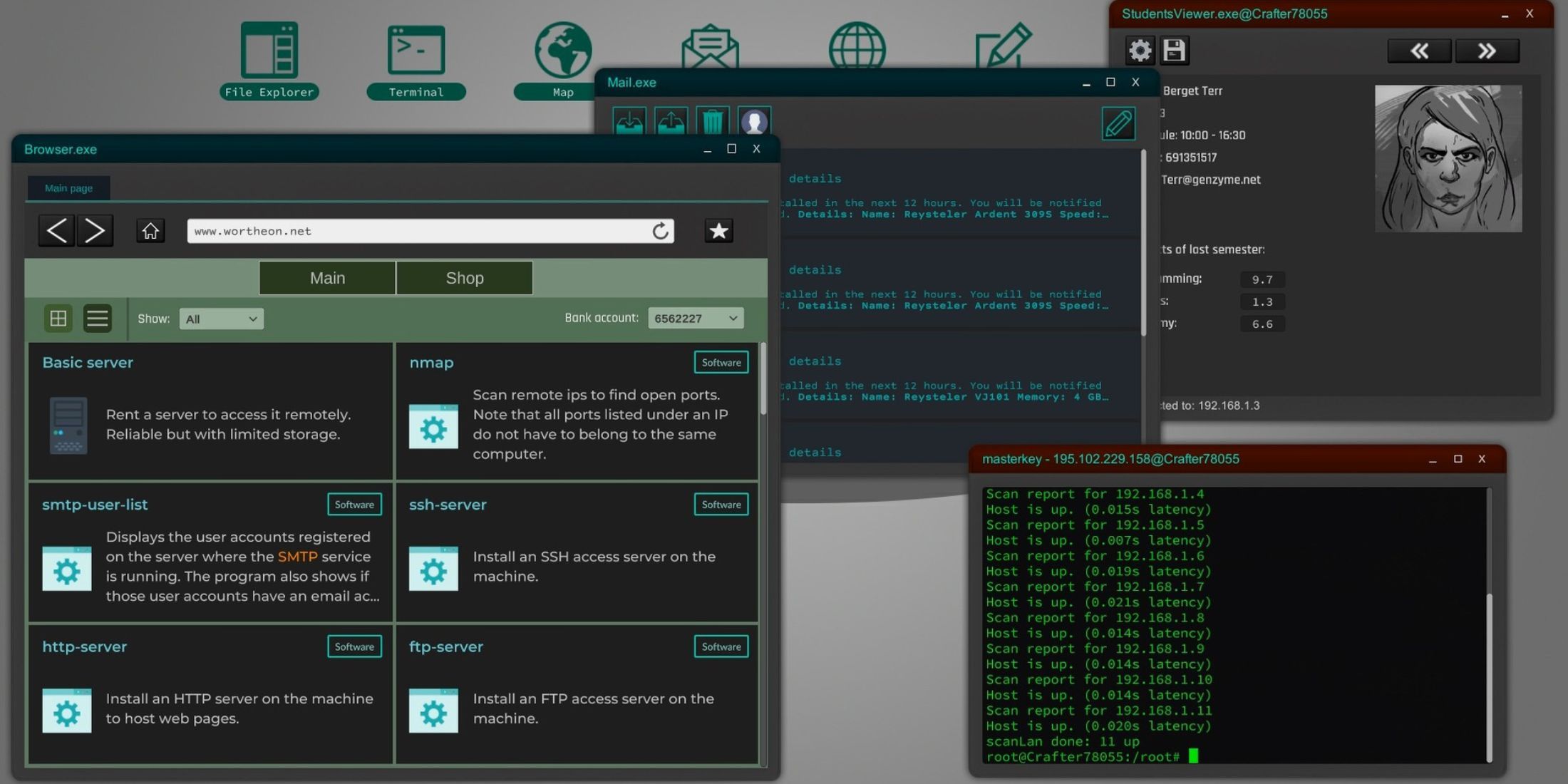Bookmark page with star icon

(x=718, y=231)
